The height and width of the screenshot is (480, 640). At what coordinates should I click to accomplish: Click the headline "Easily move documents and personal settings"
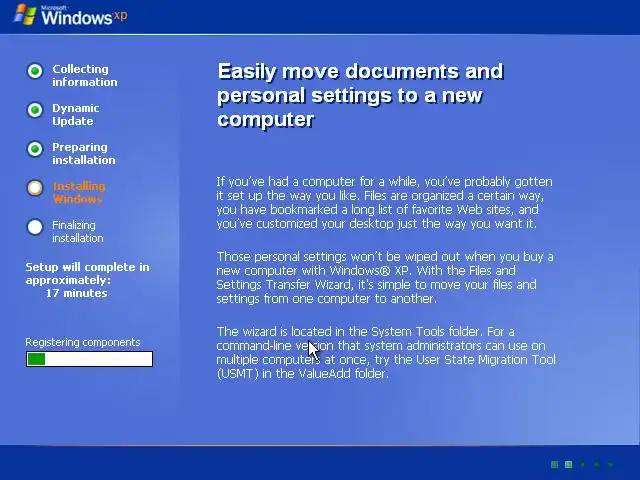pyautogui.click(x=360, y=95)
